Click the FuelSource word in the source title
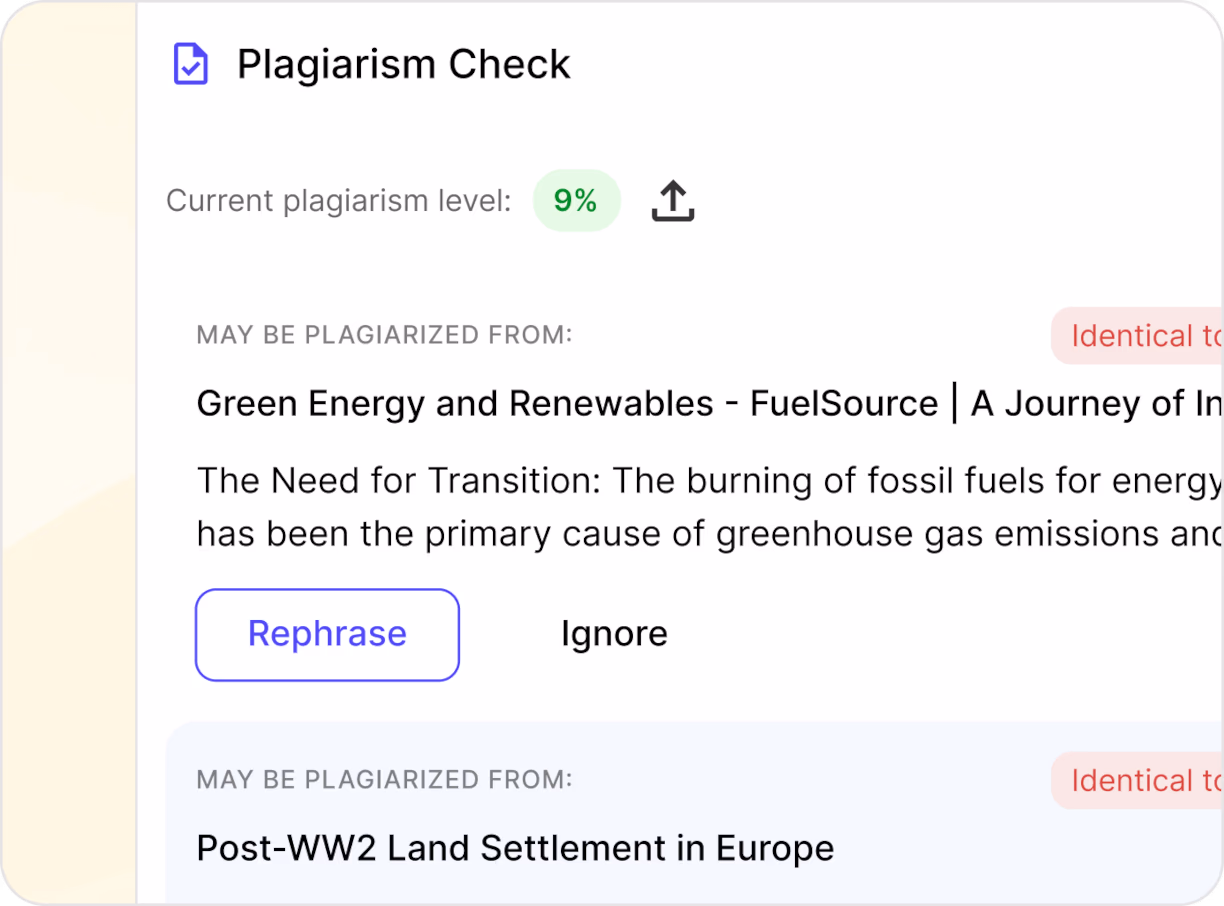The height and width of the screenshot is (906, 1224). coord(844,404)
